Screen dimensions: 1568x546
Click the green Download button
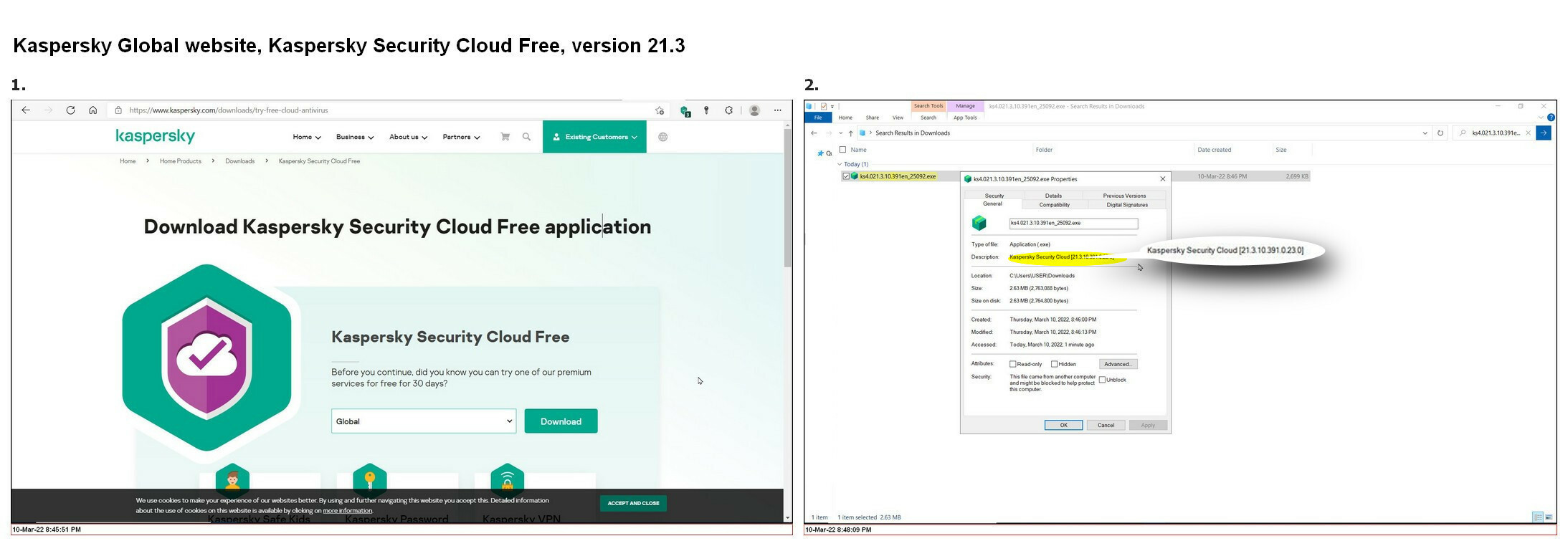point(561,421)
